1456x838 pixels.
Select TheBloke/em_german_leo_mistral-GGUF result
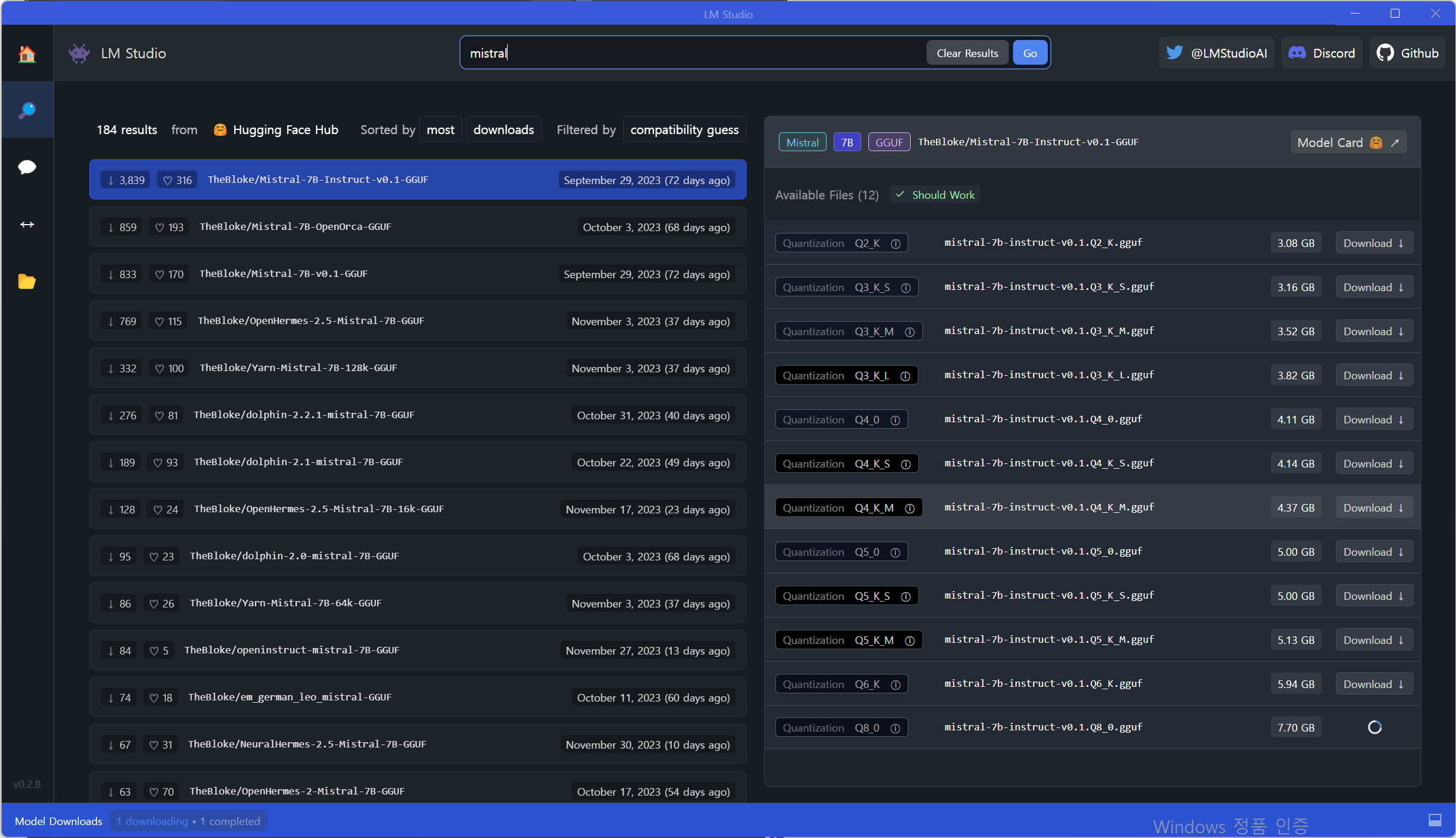[418, 697]
